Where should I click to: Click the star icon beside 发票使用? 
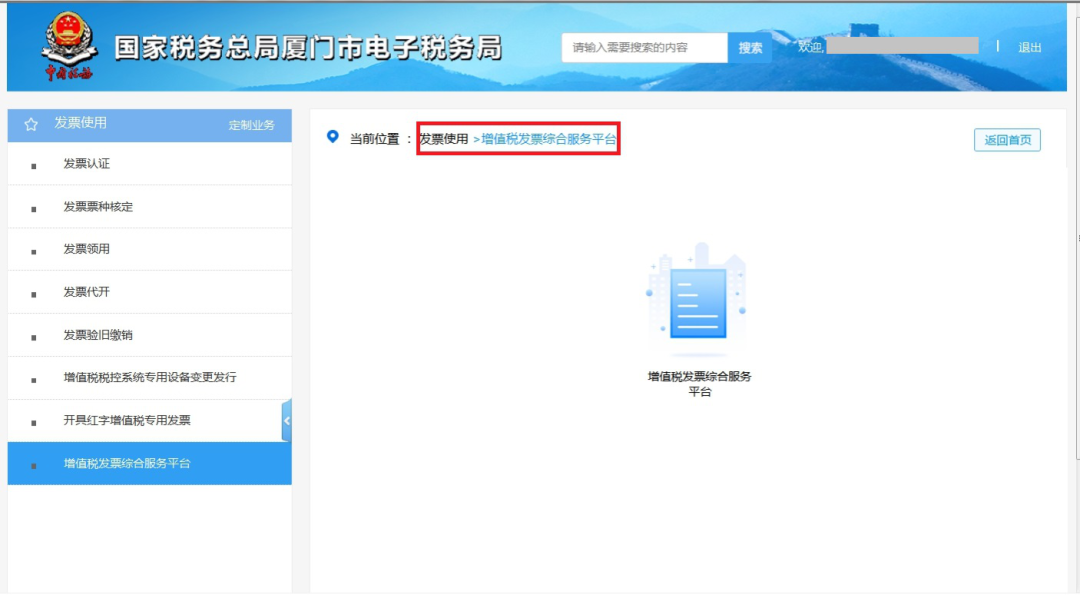[x=31, y=124]
